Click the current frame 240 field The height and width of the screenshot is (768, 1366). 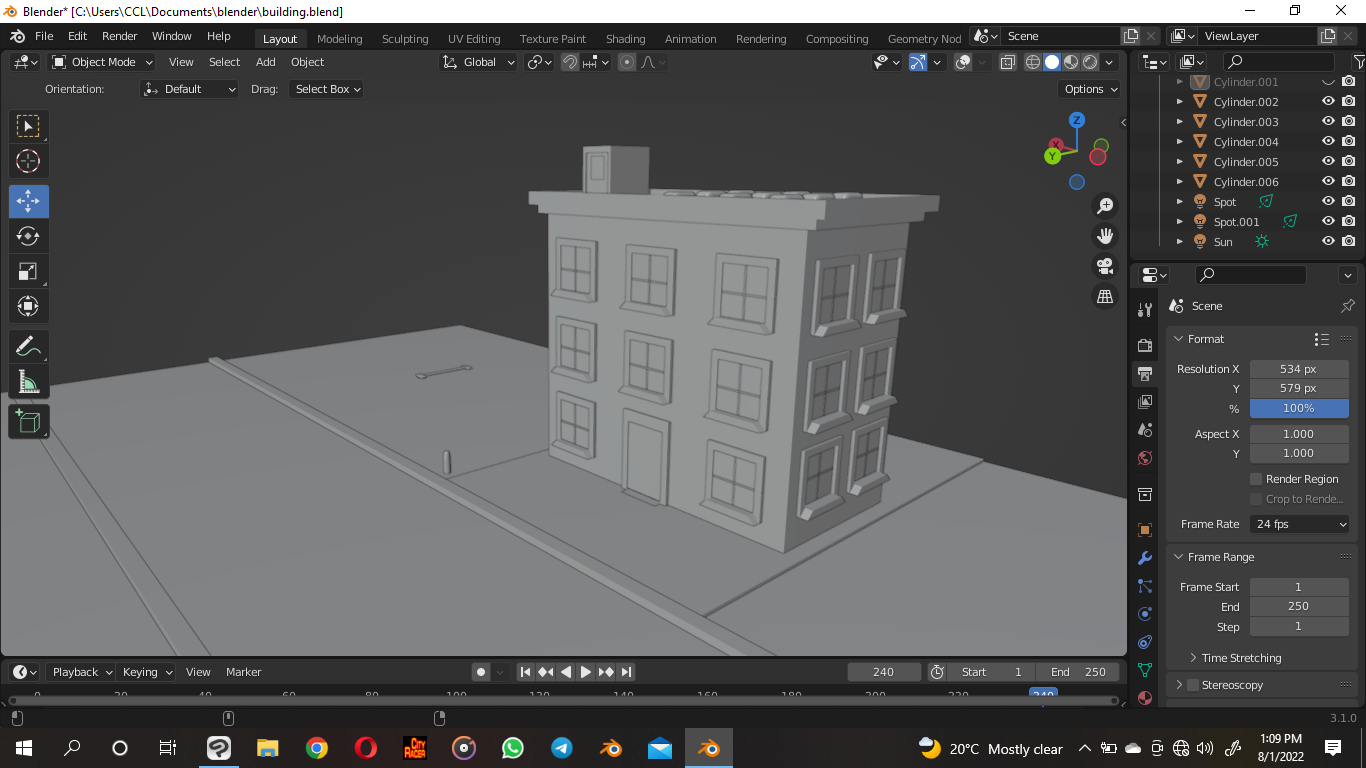click(x=884, y=672)
